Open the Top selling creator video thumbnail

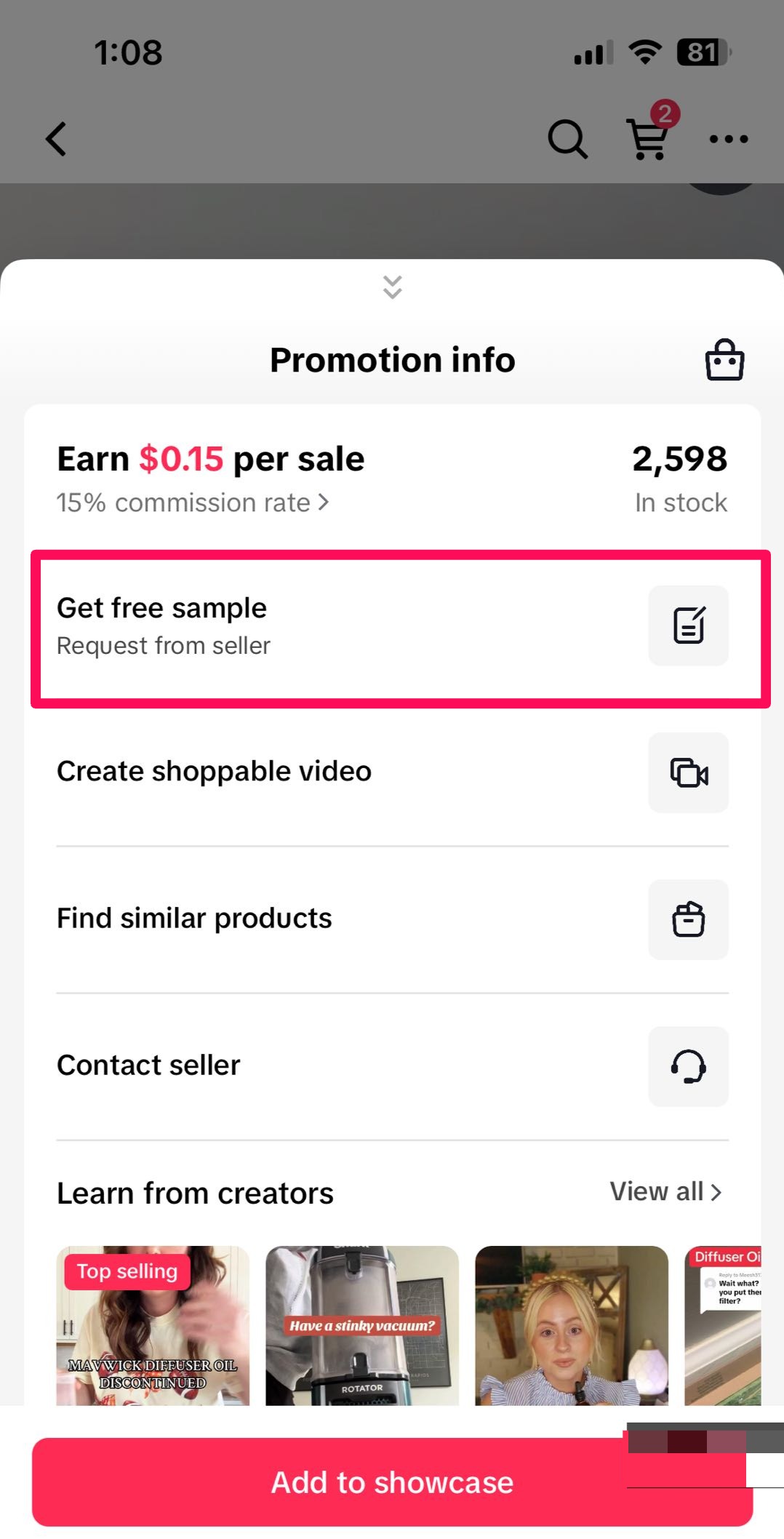pos(153,1325)
